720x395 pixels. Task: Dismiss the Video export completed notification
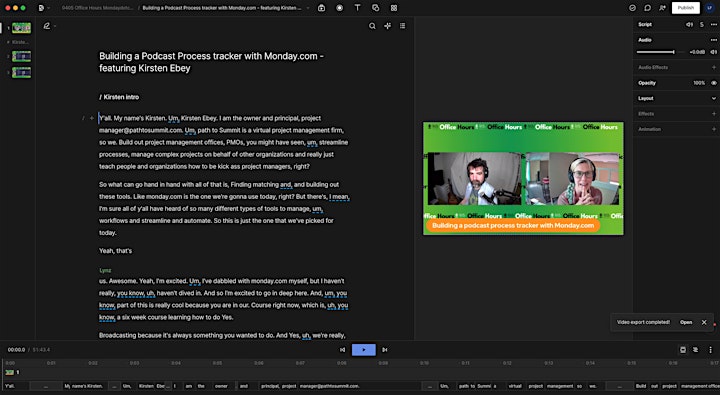click(x=704, y=322)
